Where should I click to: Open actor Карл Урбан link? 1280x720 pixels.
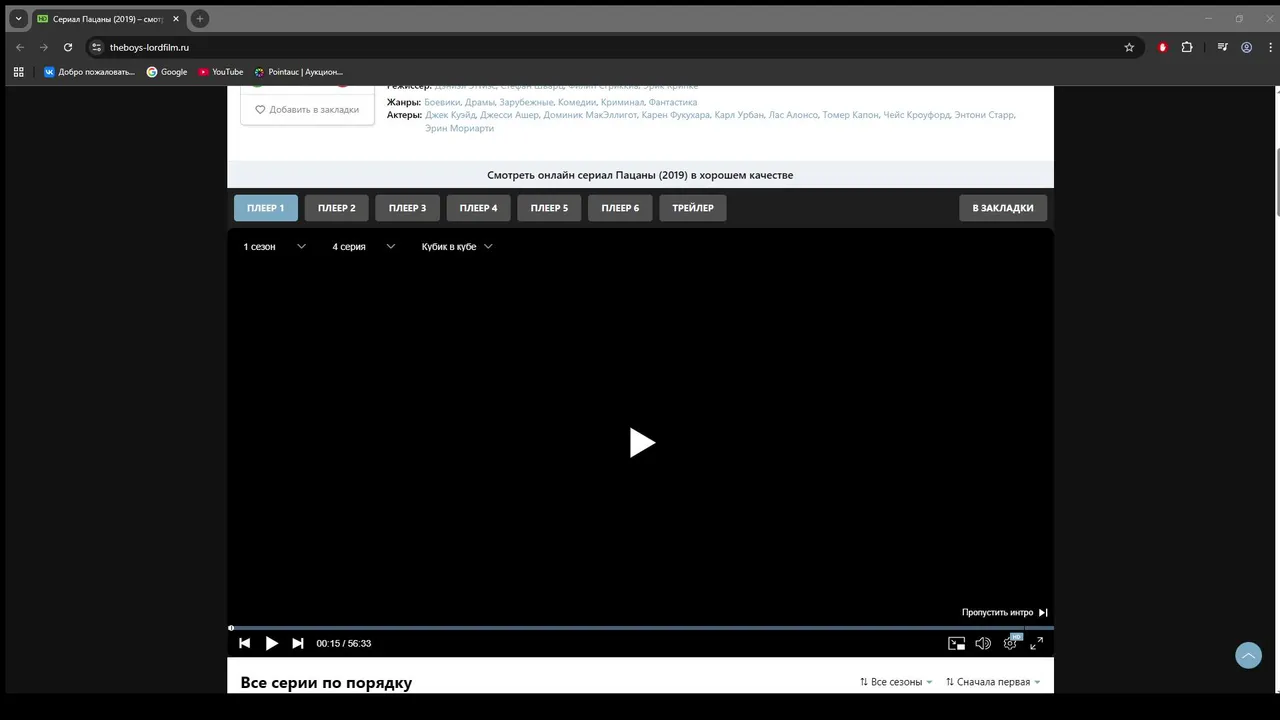[739, 115]
